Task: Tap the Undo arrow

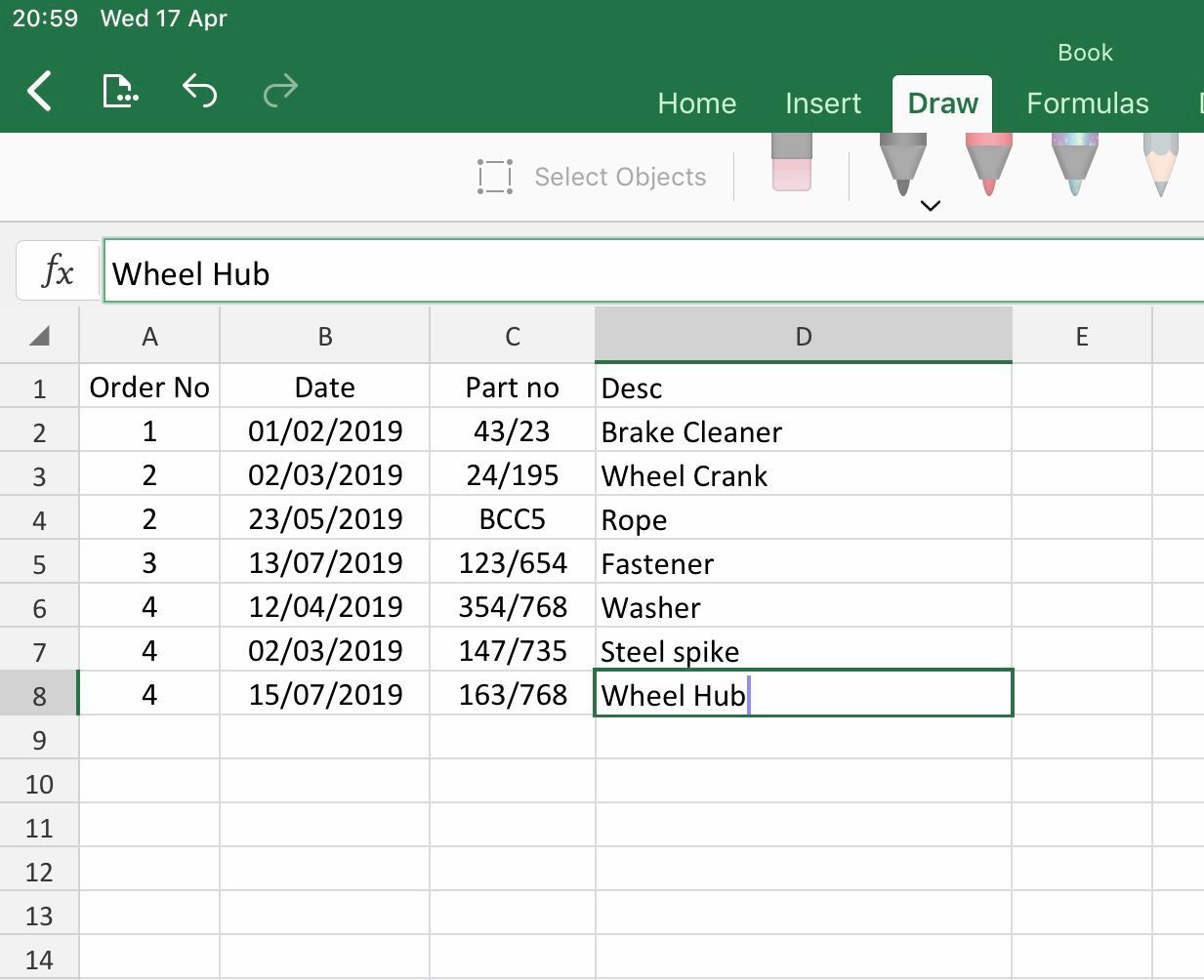Action: (x=199, y=91)
